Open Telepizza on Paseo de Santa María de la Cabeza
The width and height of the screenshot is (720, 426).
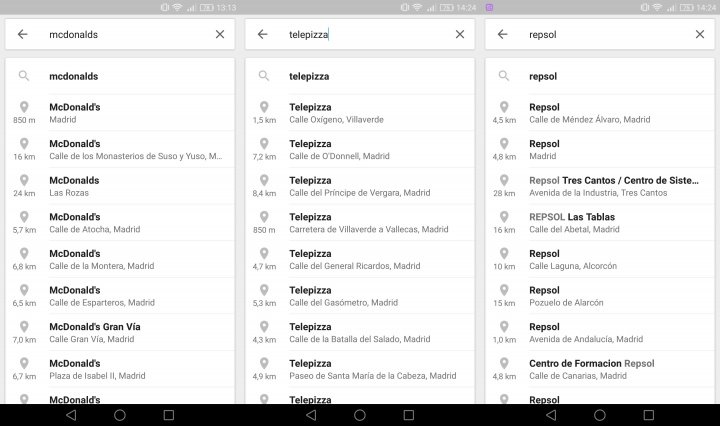coord(360,370)
